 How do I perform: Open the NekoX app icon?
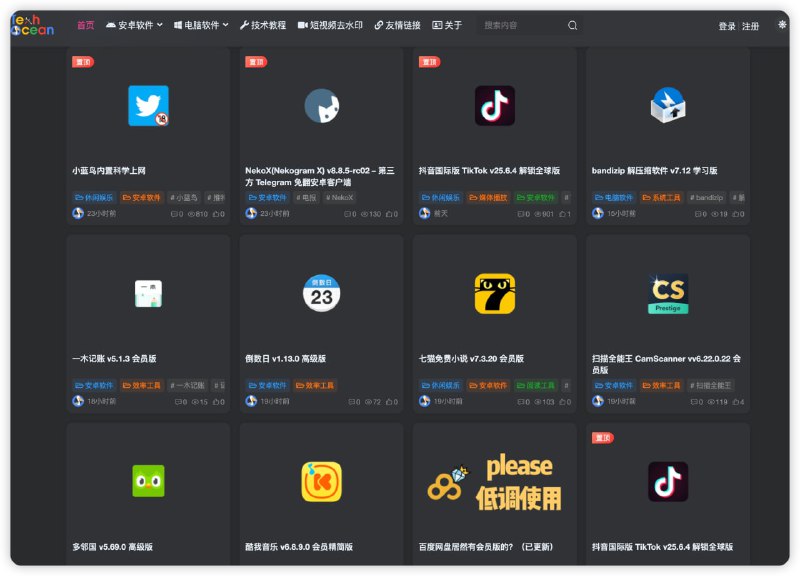coord(322,106)
